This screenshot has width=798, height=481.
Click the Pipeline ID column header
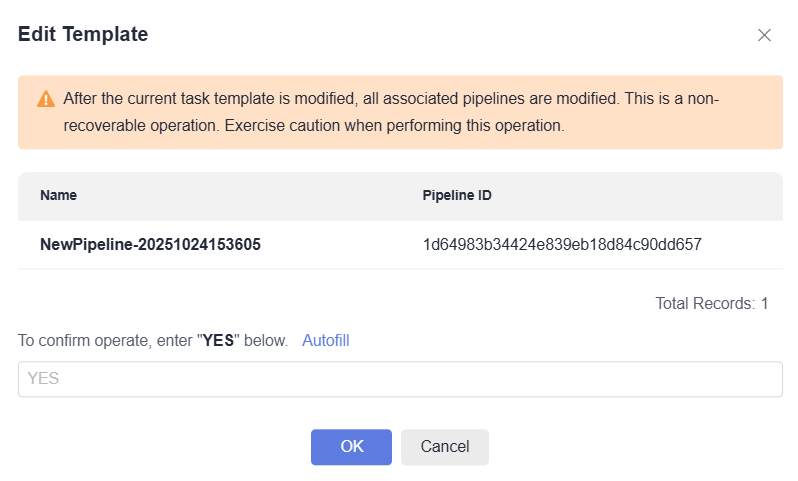tap(456, 195)
